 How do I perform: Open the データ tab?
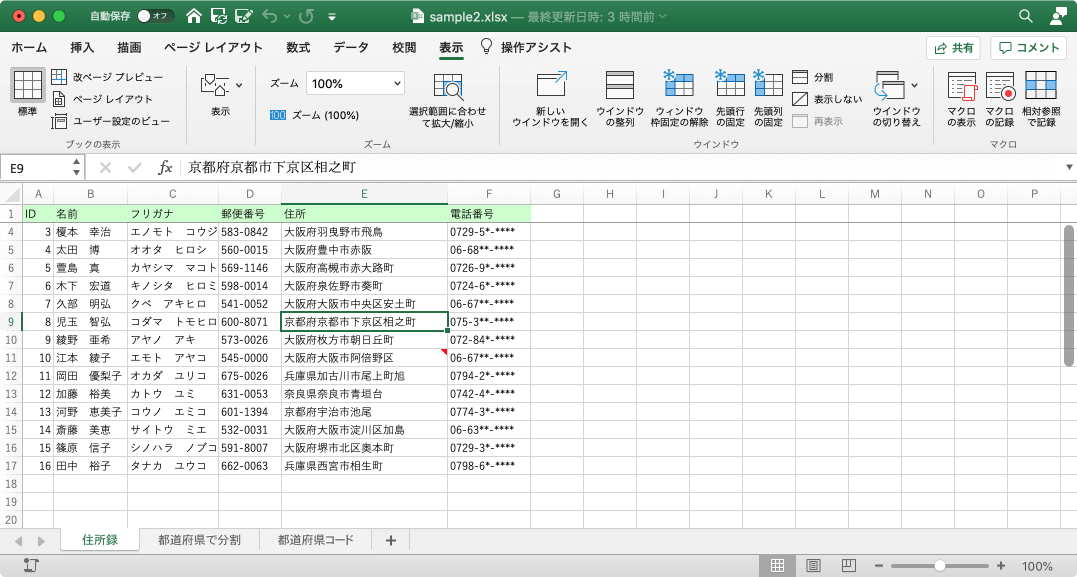351,47
